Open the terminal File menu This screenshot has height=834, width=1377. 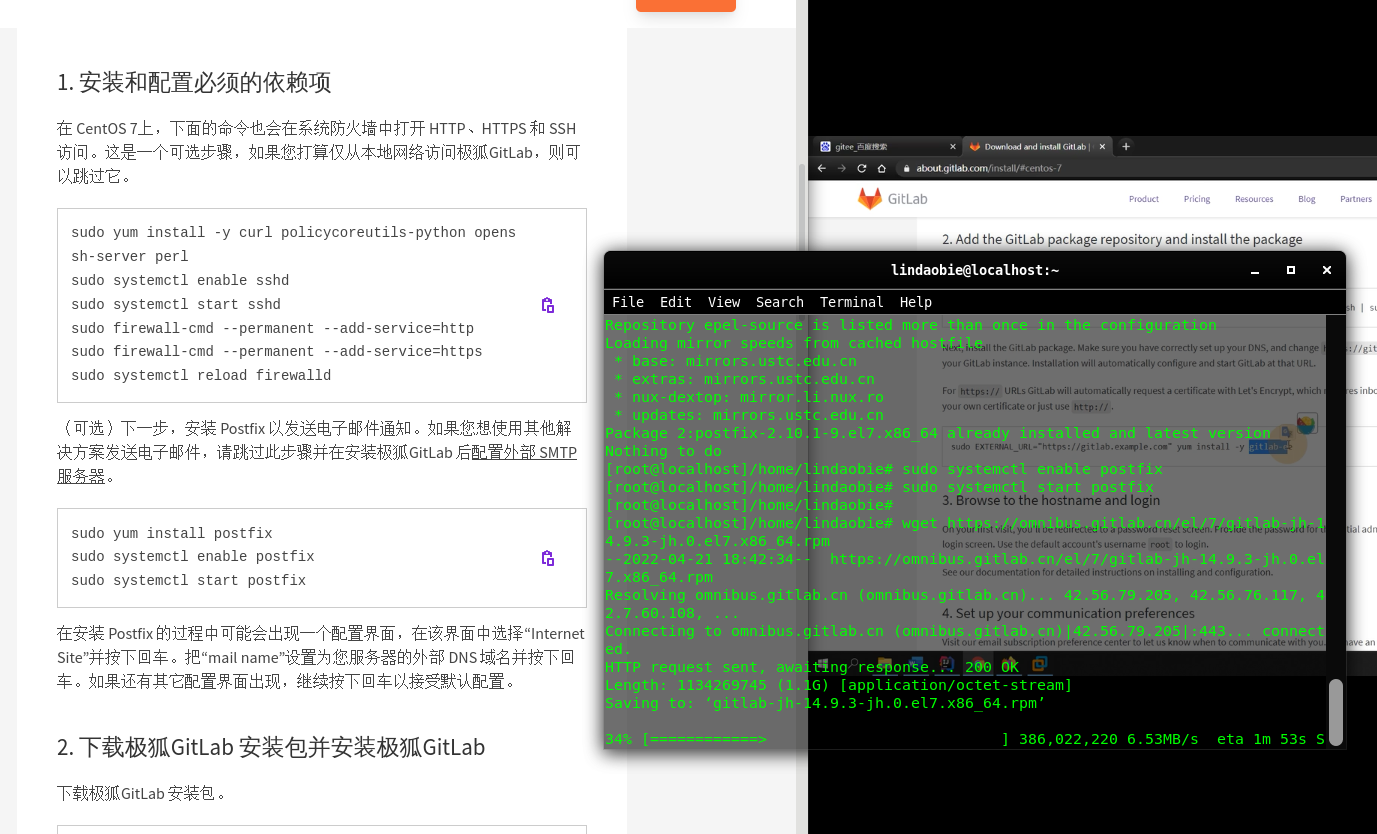point(628,302)
